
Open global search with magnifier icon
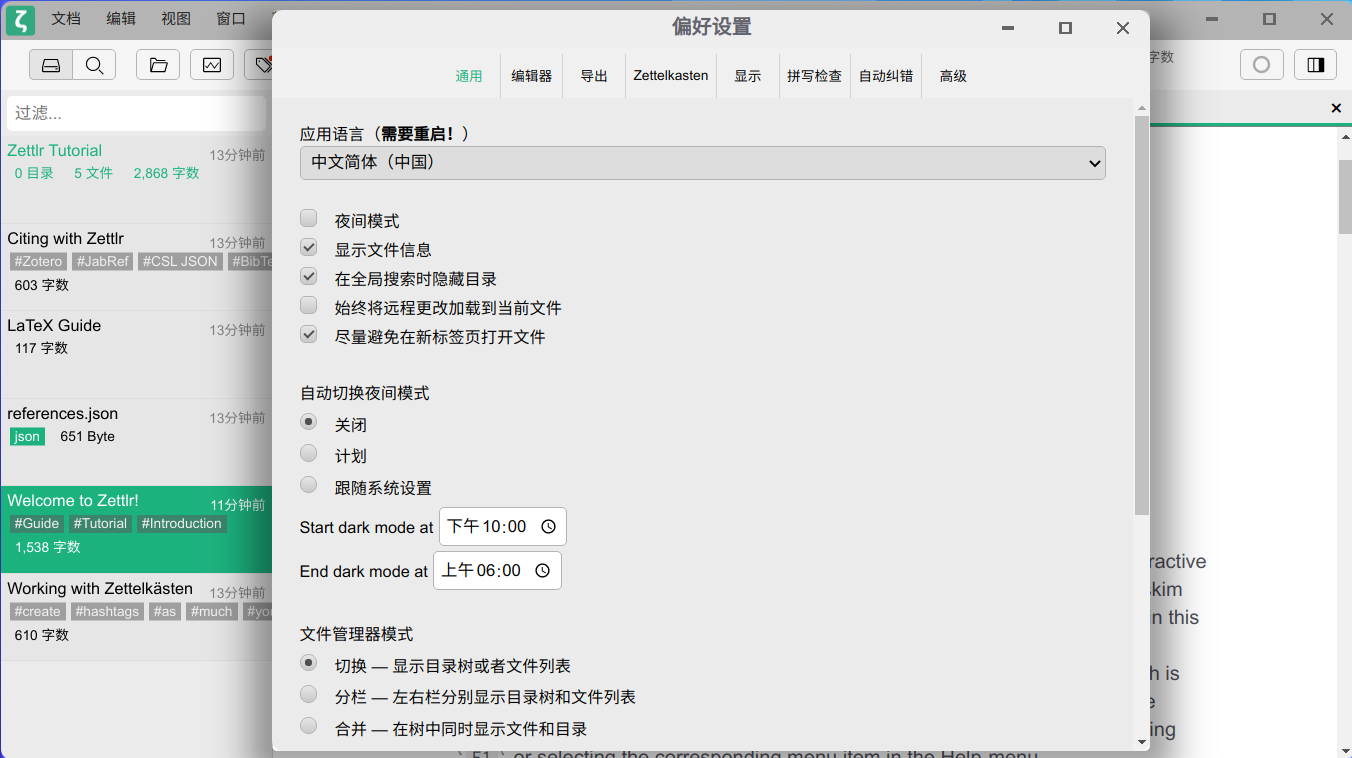click(94, 65)
